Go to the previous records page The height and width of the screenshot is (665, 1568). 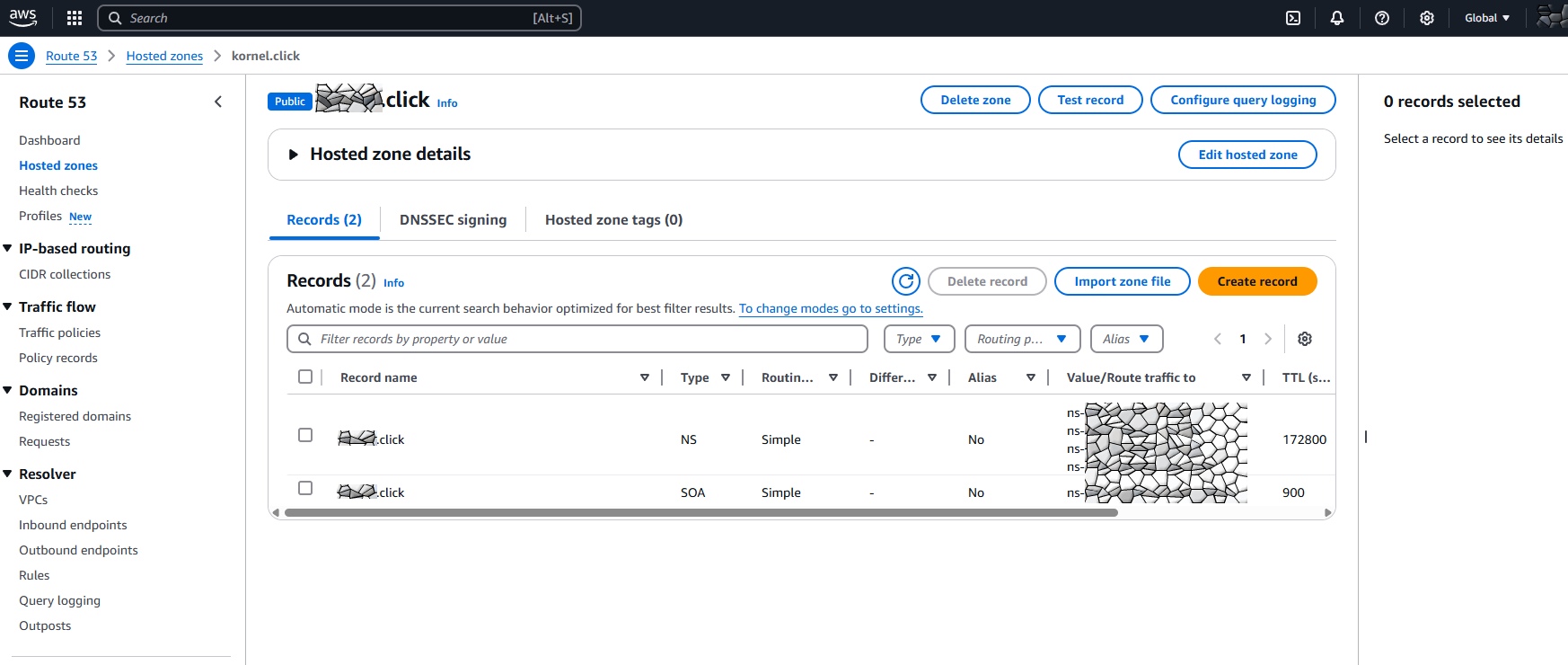click(x=1218, y=339)
